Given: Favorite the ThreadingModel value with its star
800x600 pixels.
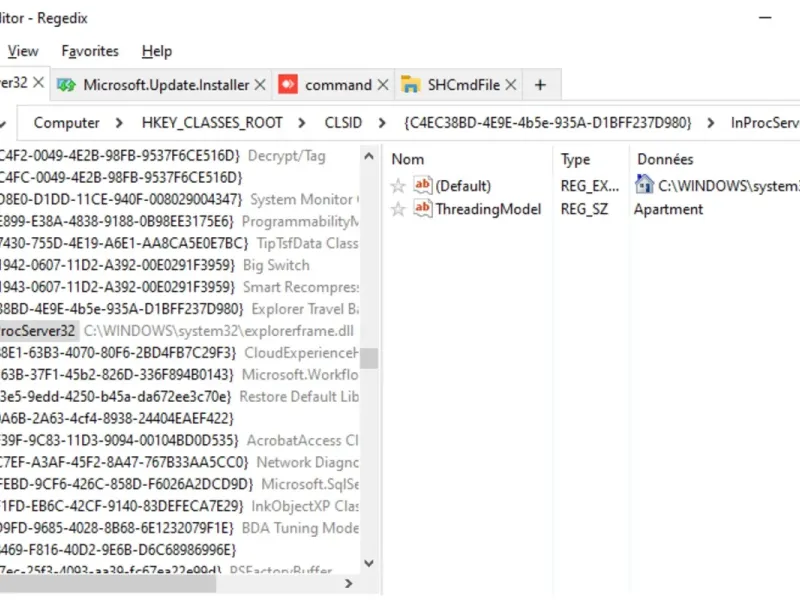Looking at the screenshot, I should click(x=398, y=209).
